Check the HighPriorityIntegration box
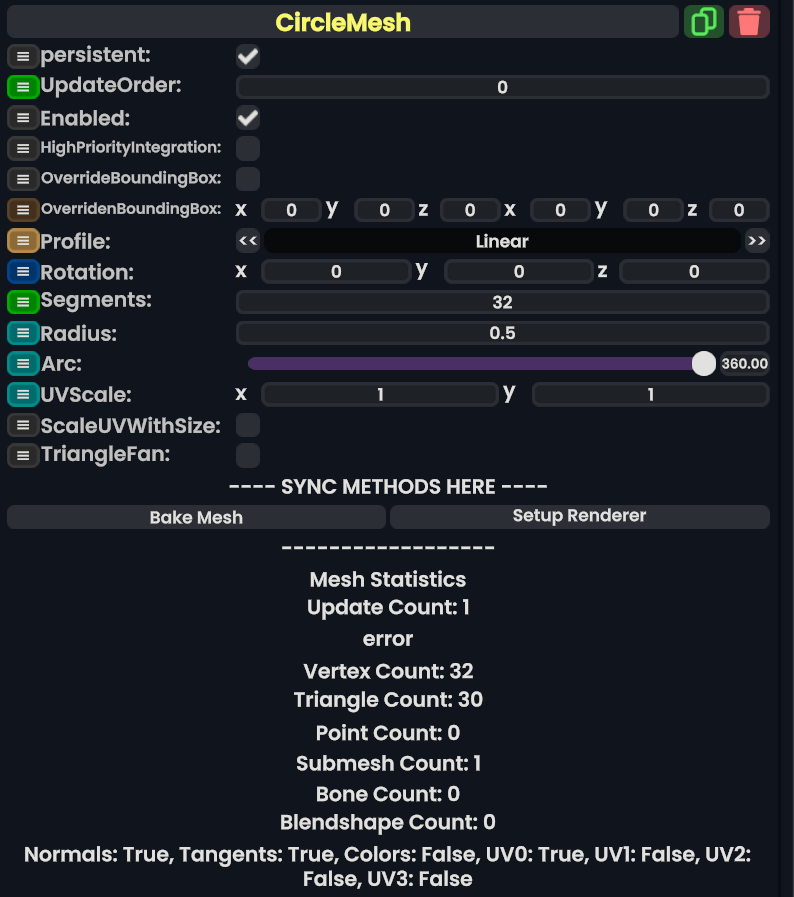Screen dimensions: 794x897 pyautogui.click(x=247, y=149)
